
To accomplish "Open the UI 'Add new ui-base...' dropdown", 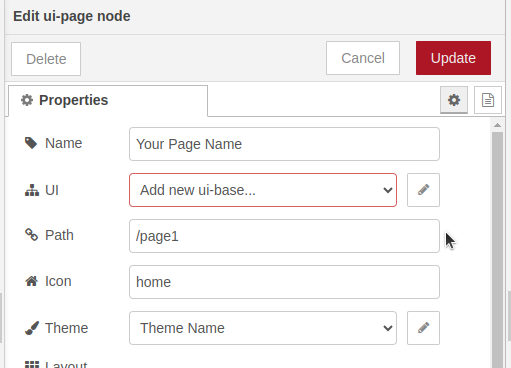I will pos(263,190).
